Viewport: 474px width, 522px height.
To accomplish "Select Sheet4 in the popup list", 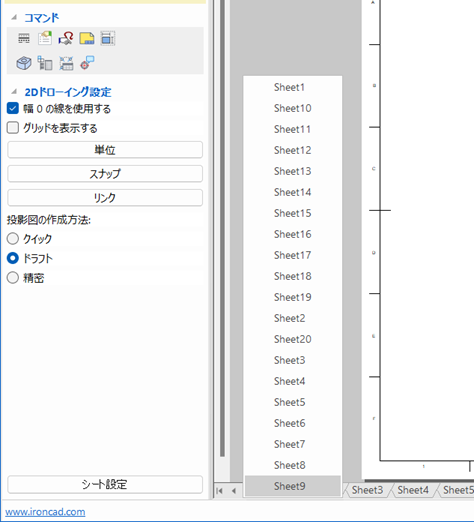I will (x=293, y=381).
